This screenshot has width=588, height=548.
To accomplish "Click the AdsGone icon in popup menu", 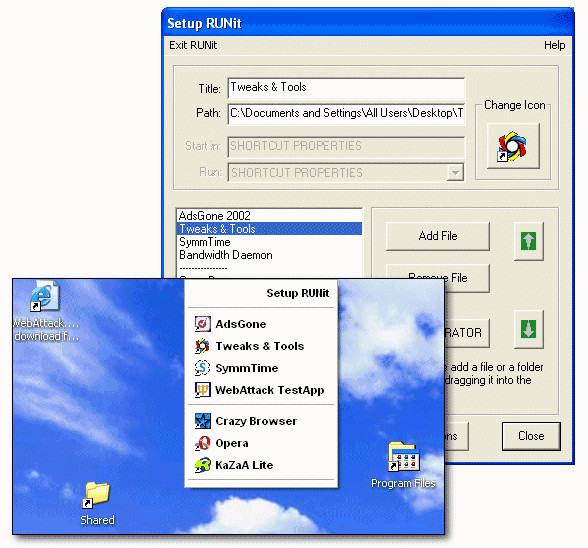I will tap(202, 324).
